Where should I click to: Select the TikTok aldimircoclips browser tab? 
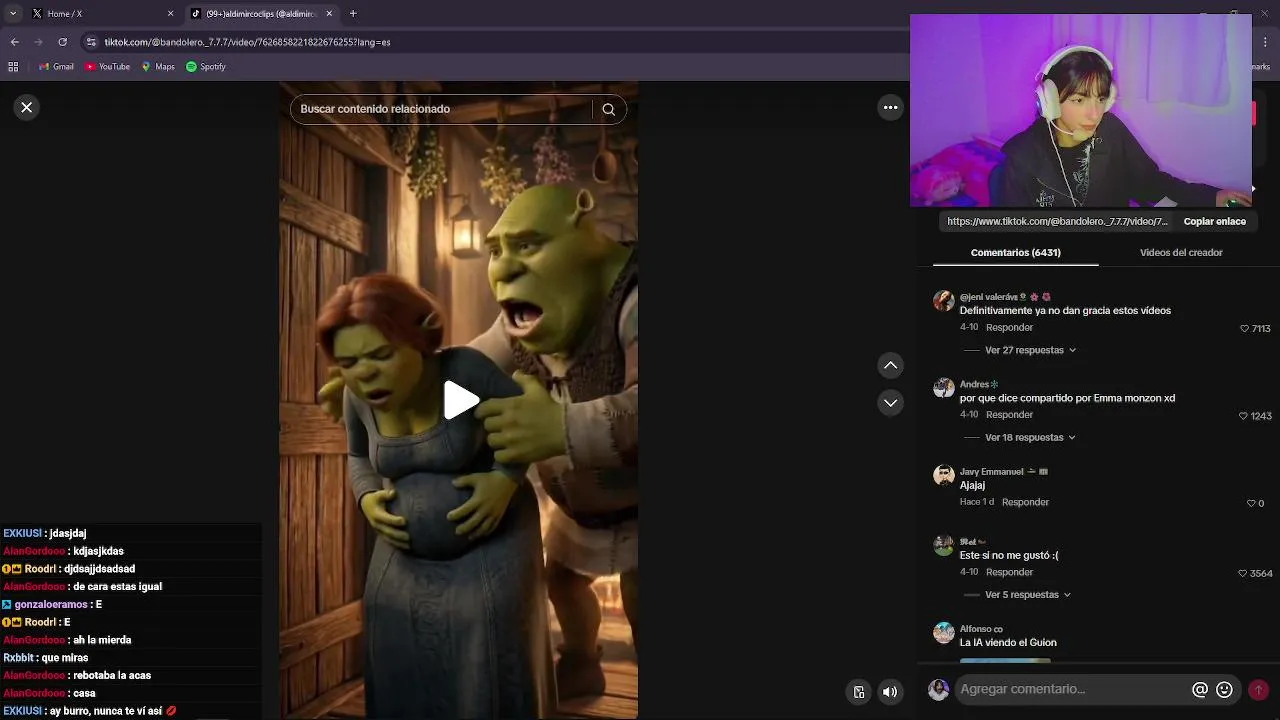tap(262, 13)
